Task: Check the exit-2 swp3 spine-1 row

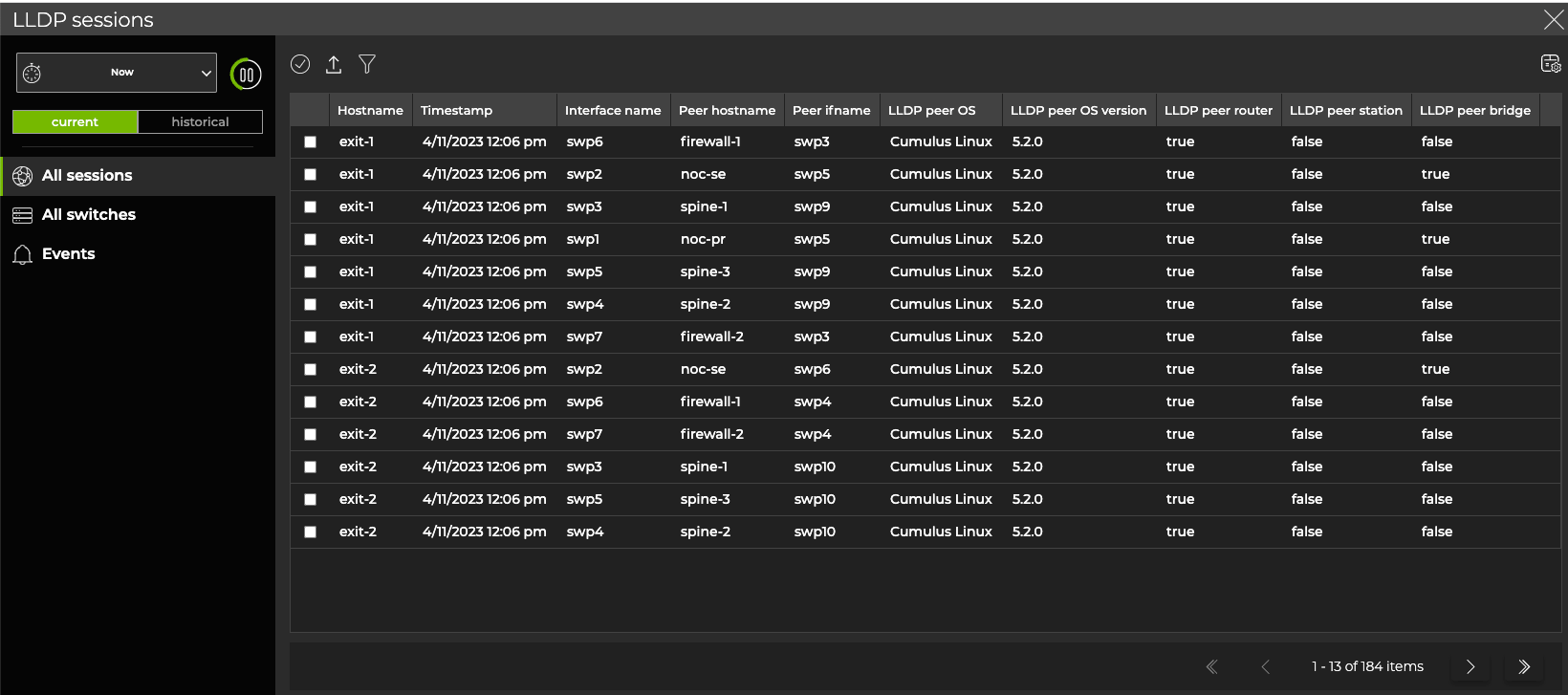Action: (x=310, y=467)
